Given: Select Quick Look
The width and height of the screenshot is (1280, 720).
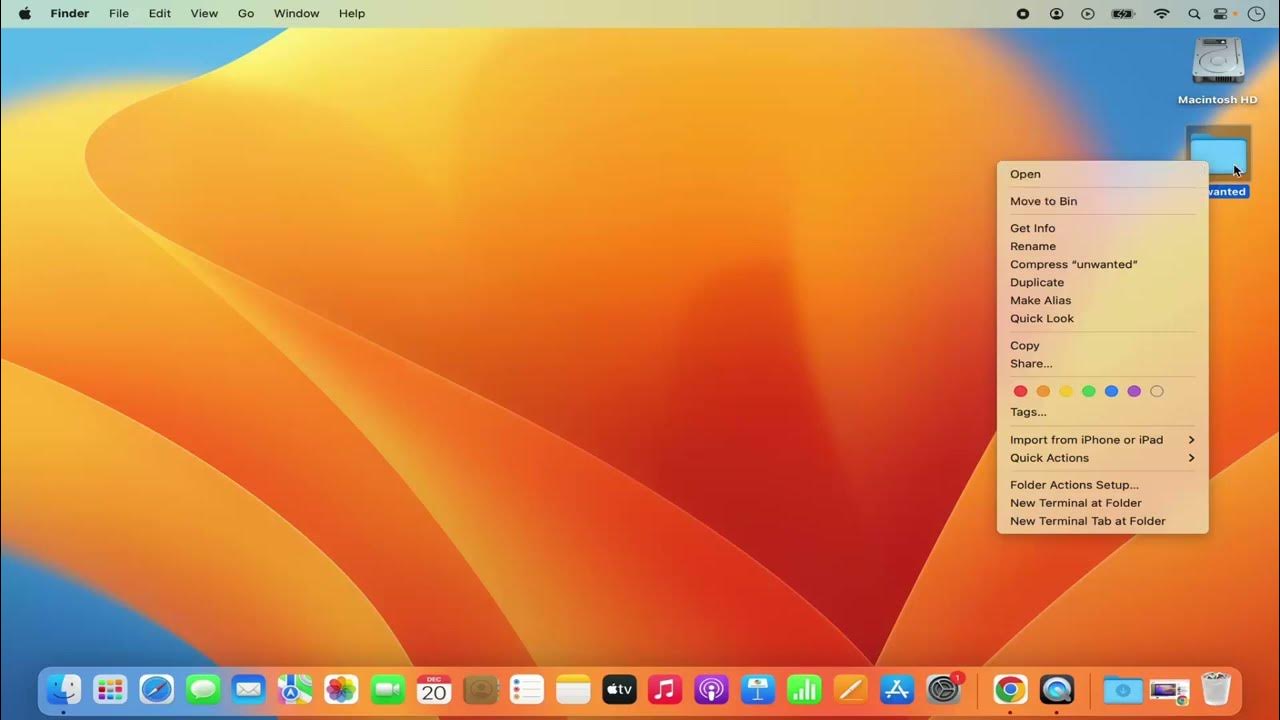Looking at the screenshot, I should 1102,318.
